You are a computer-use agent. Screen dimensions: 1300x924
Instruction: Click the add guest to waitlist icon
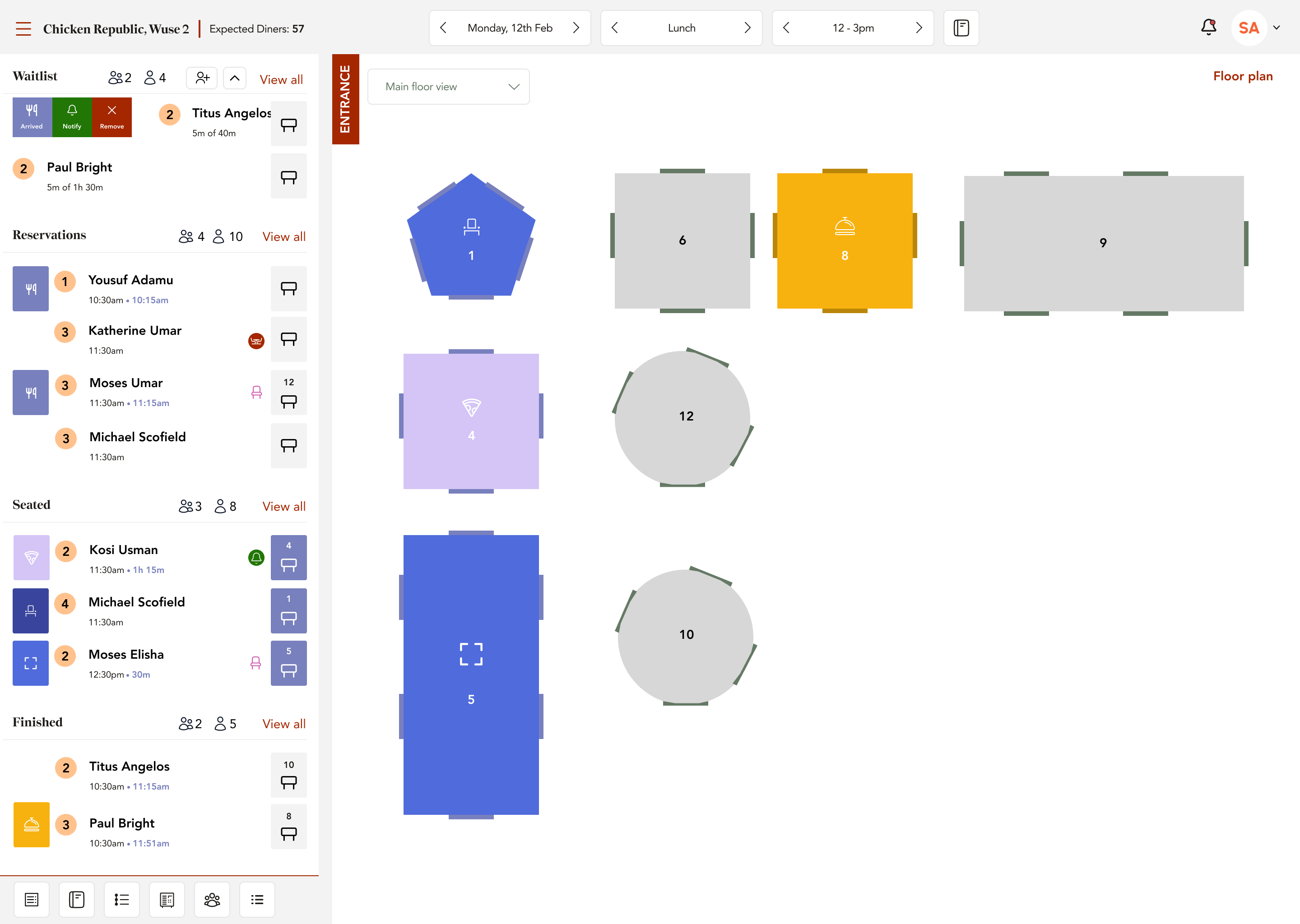point(202,78)
